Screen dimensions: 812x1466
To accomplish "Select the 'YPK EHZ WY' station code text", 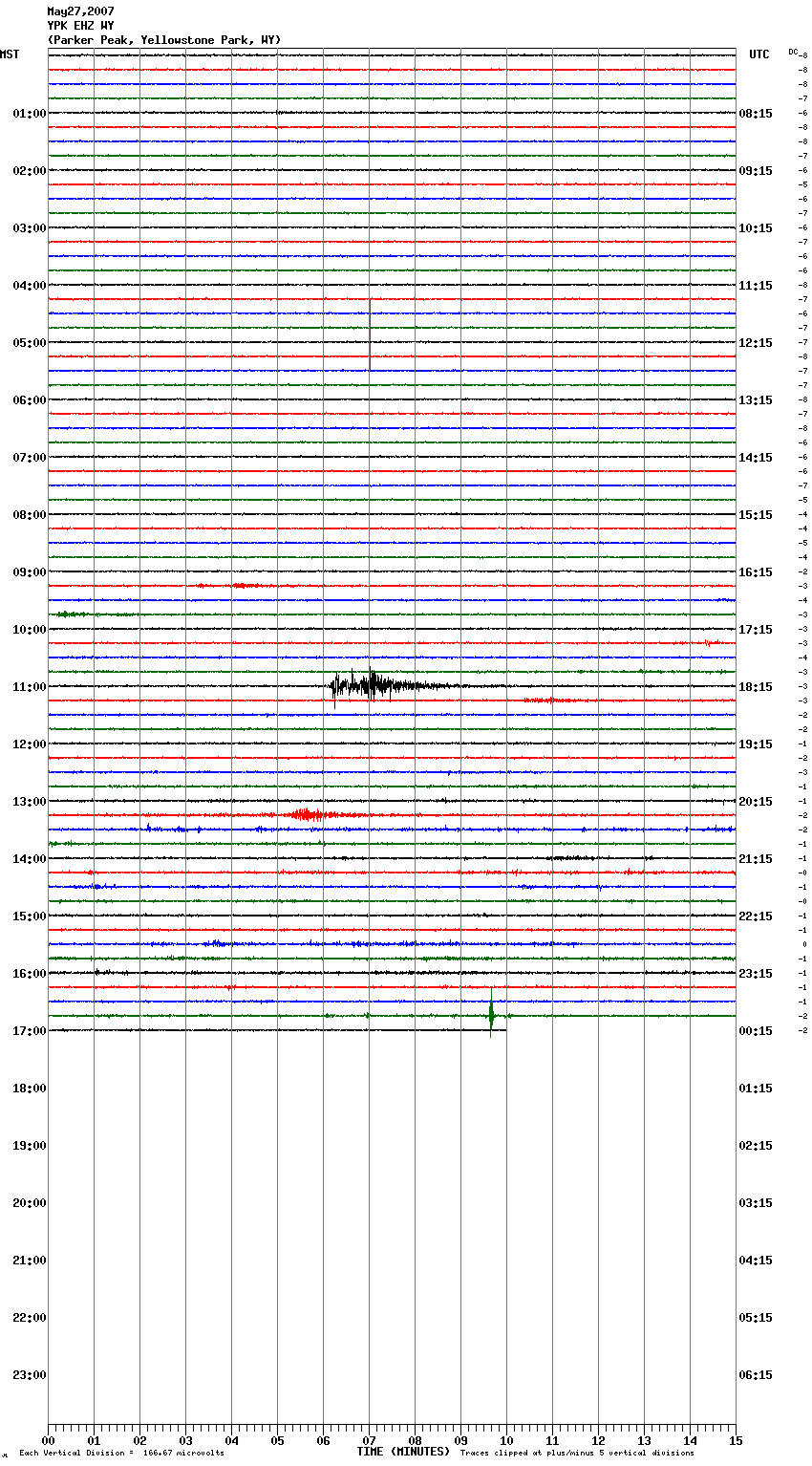I will click(81, 26).
